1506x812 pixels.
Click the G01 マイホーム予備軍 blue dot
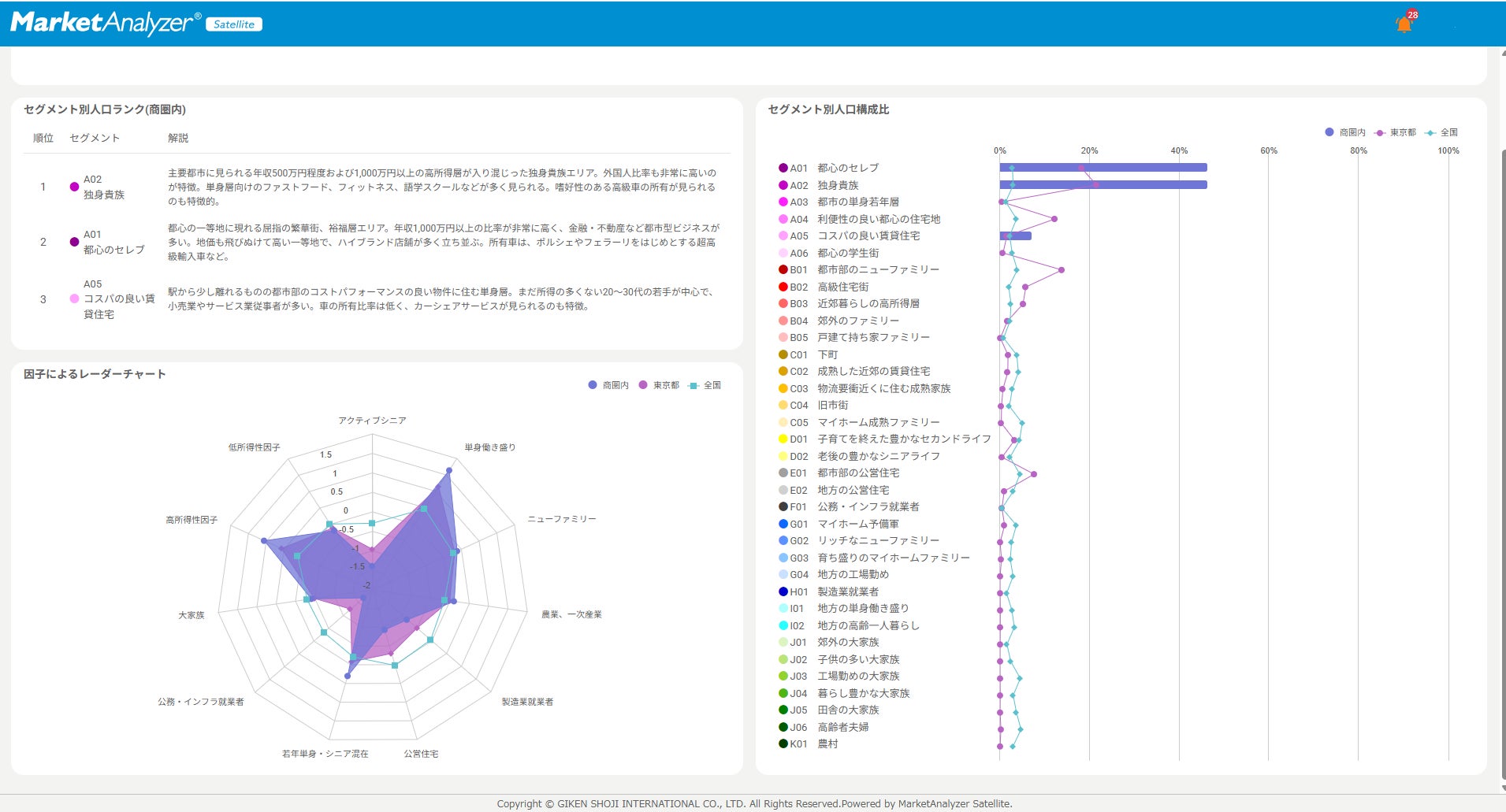point(783,524)
